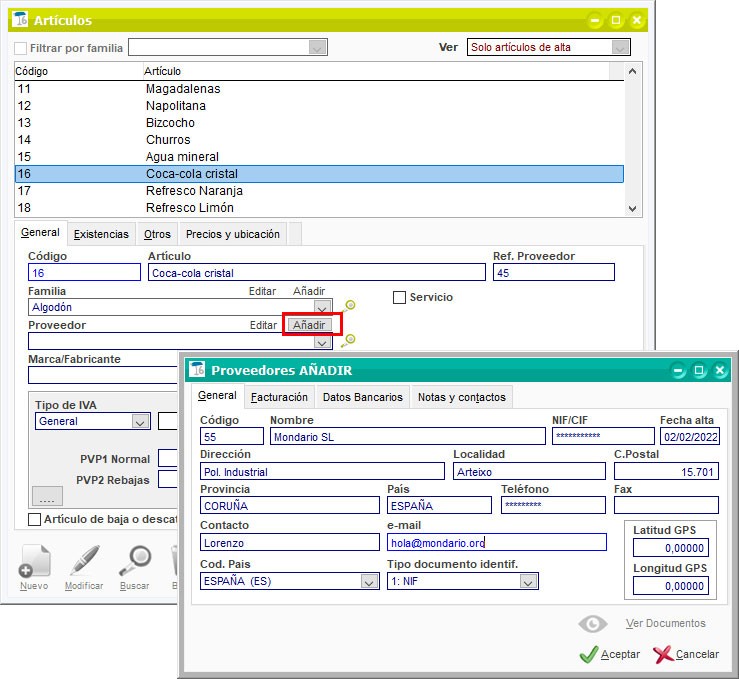739x679 pixels.
Task: Tick Artículo de baja o descatalogado checkbox
Action: click(34, 519)
